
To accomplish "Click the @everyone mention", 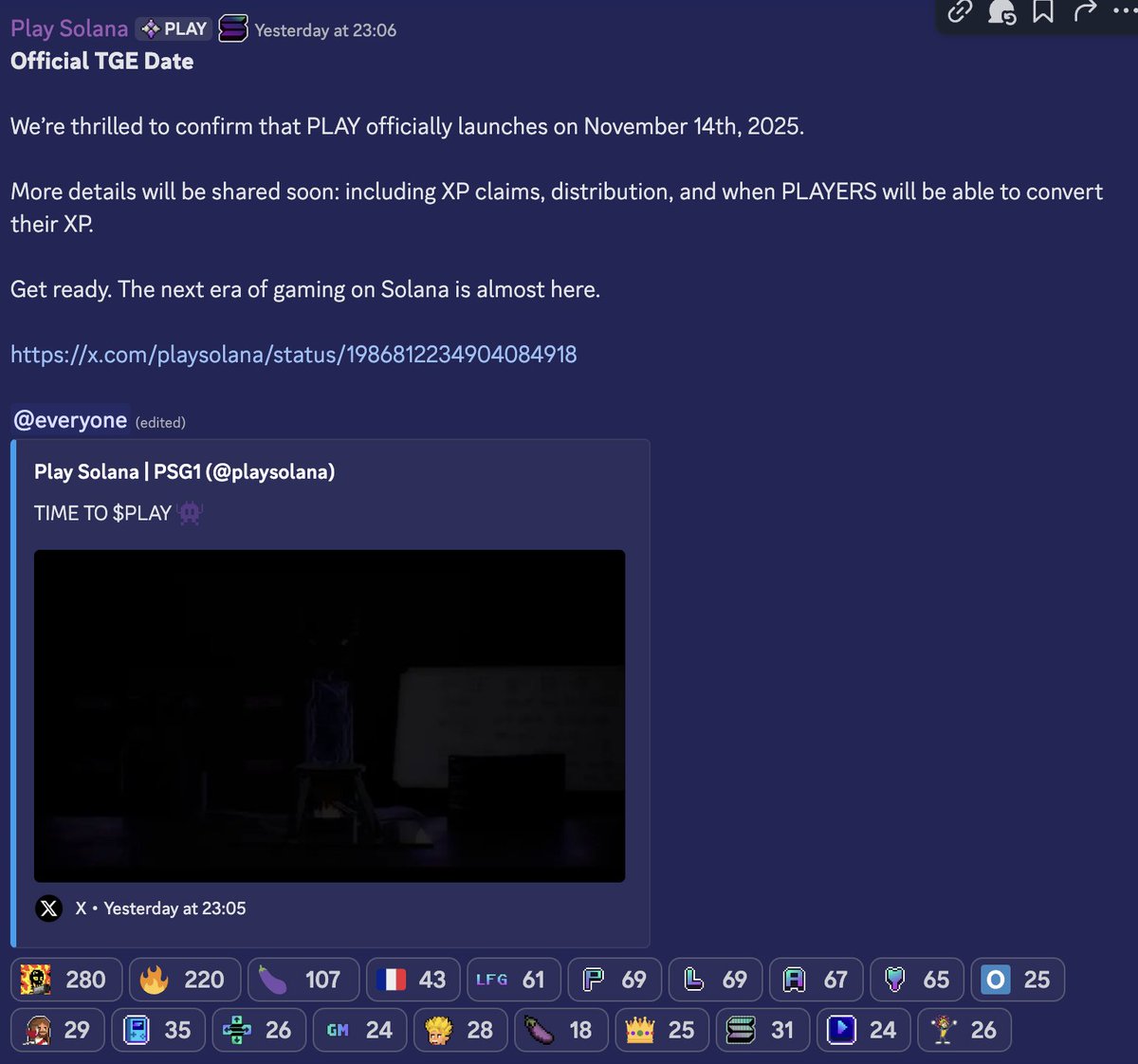I will [70, 420].
